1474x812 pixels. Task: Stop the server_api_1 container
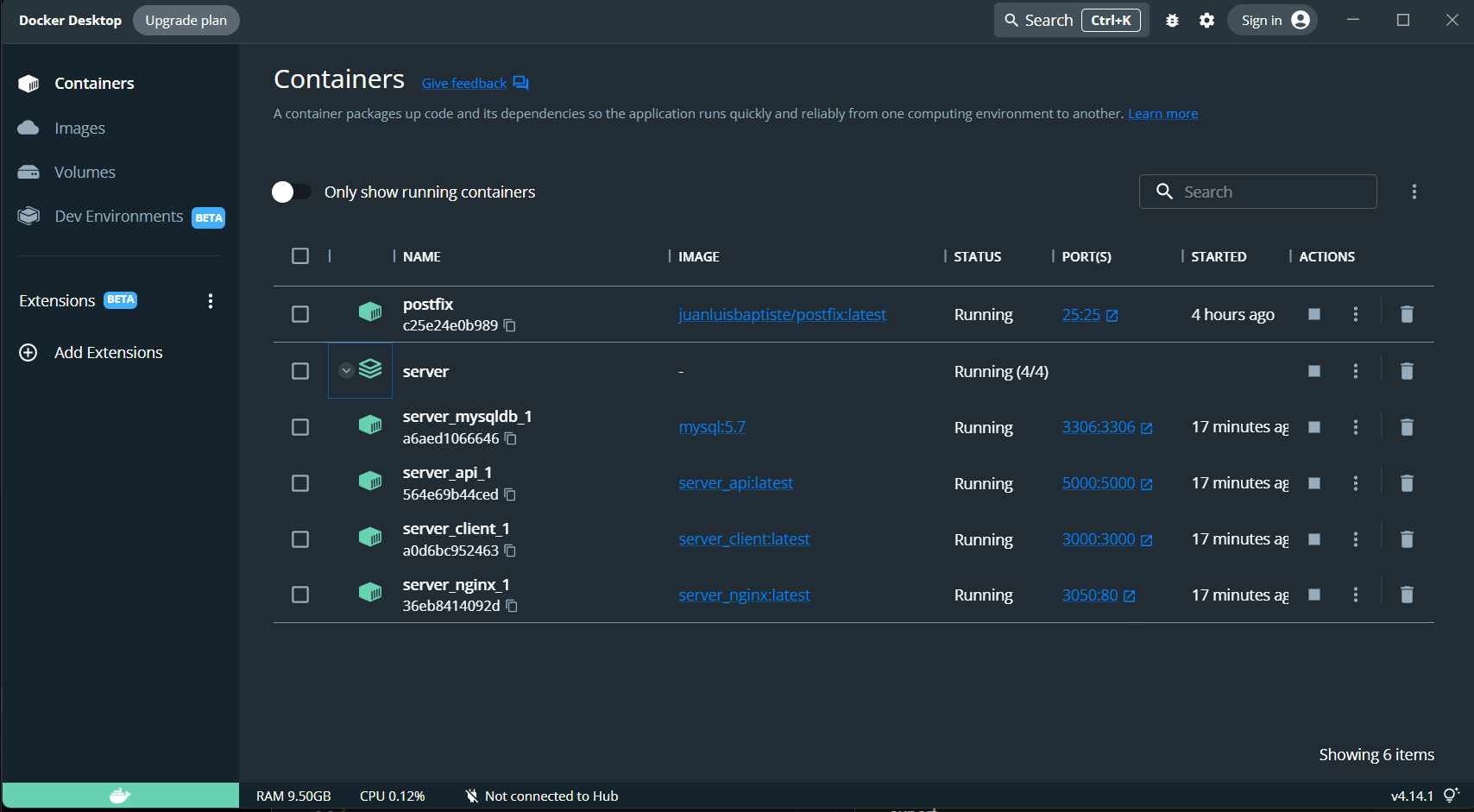click(1314, 483)
